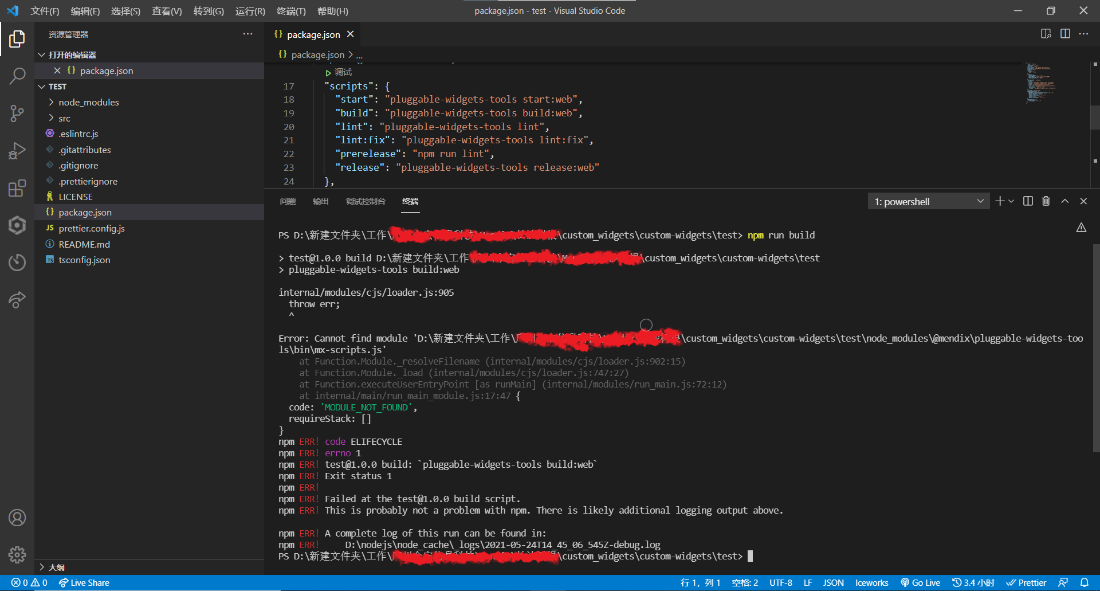The image size is (1100, 591).
Task: Open editor more actions menu (three dots)
Action: 1084,34
